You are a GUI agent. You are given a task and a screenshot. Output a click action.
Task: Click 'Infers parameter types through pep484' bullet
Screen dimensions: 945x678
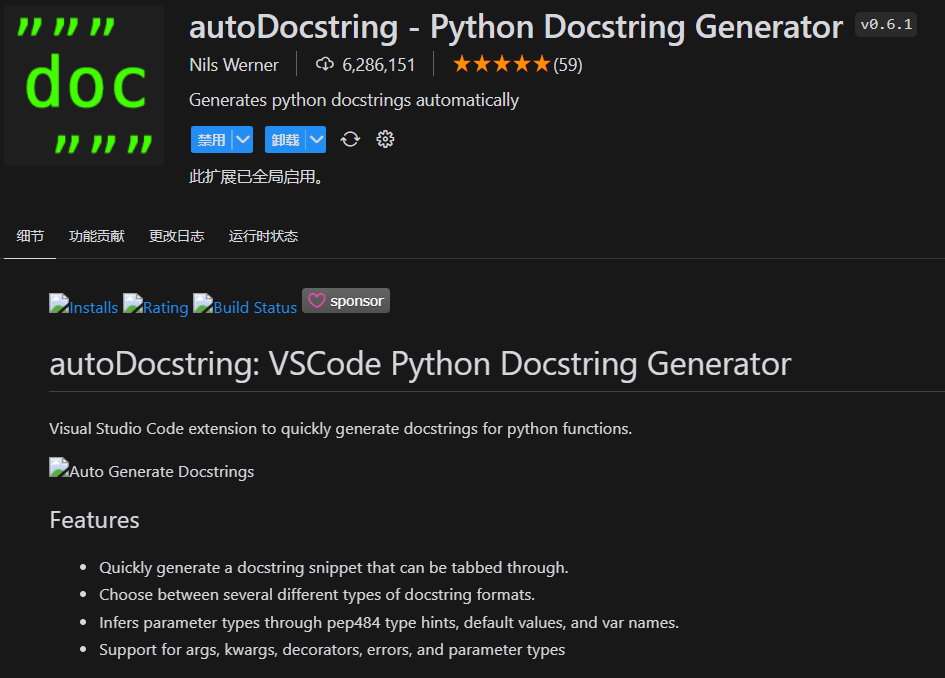point(389,623)
